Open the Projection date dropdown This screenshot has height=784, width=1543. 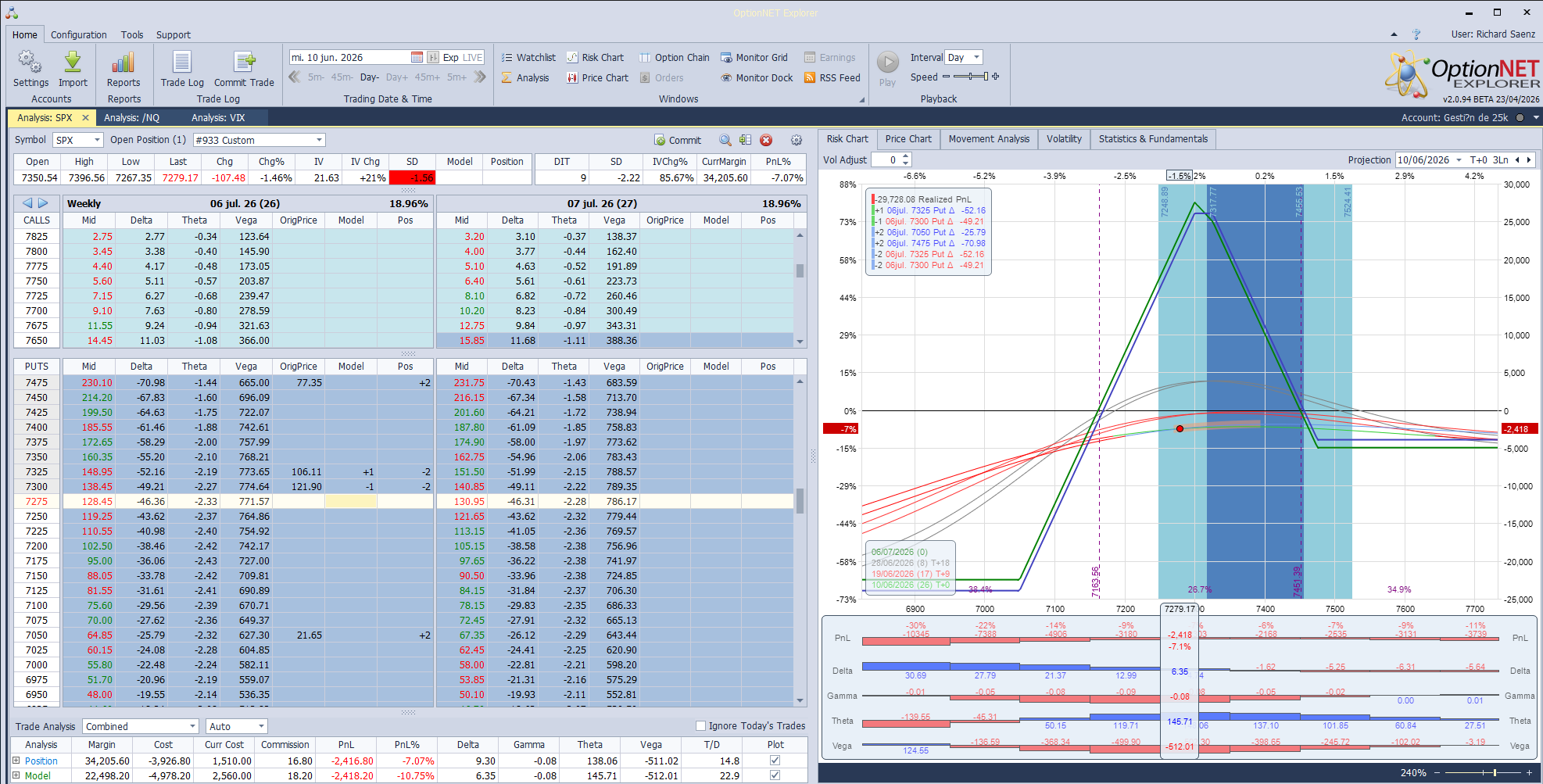[x=1459, y=159]
